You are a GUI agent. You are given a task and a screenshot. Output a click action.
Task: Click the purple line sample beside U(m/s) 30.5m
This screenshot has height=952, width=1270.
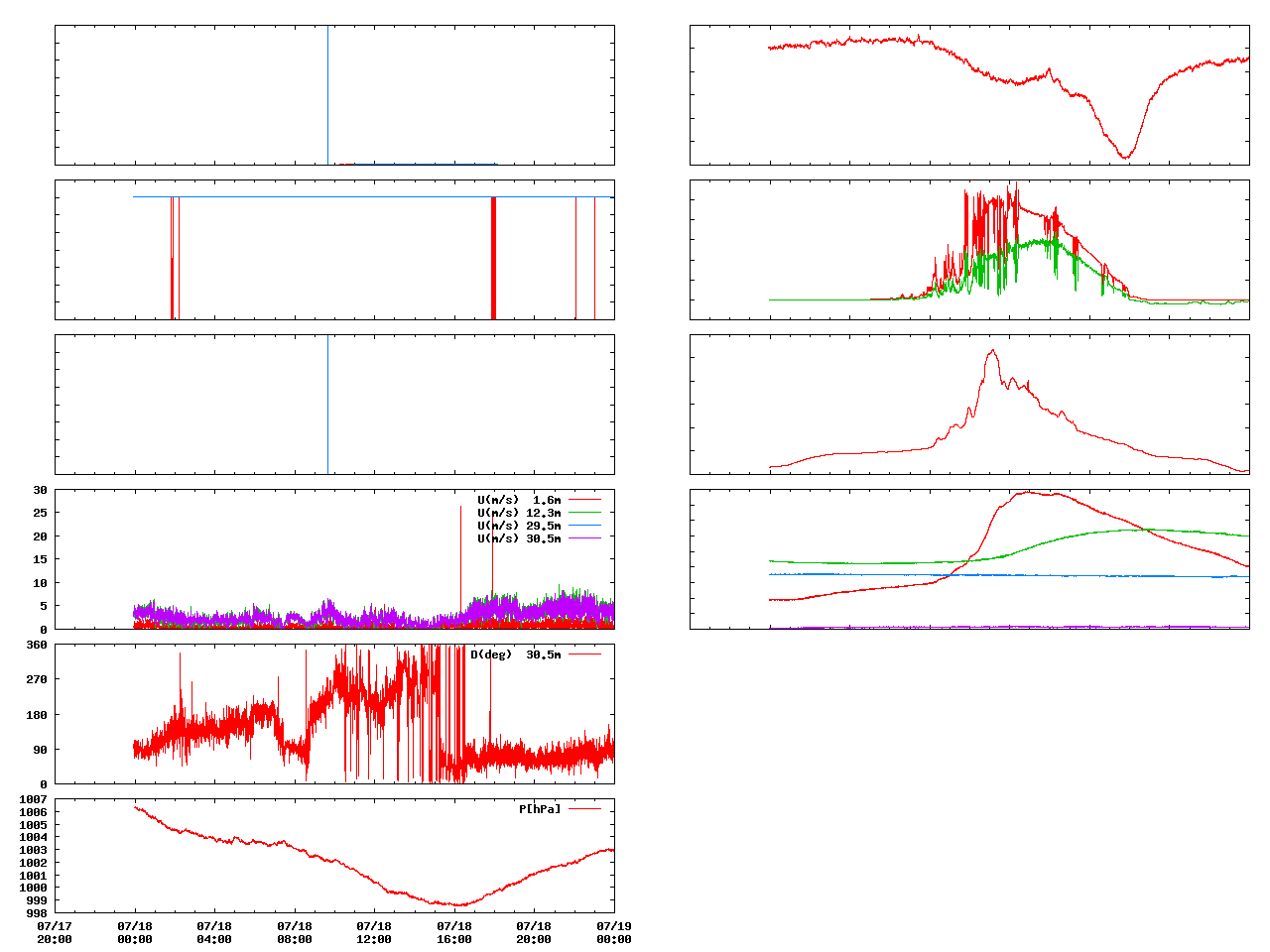point(584,538)
